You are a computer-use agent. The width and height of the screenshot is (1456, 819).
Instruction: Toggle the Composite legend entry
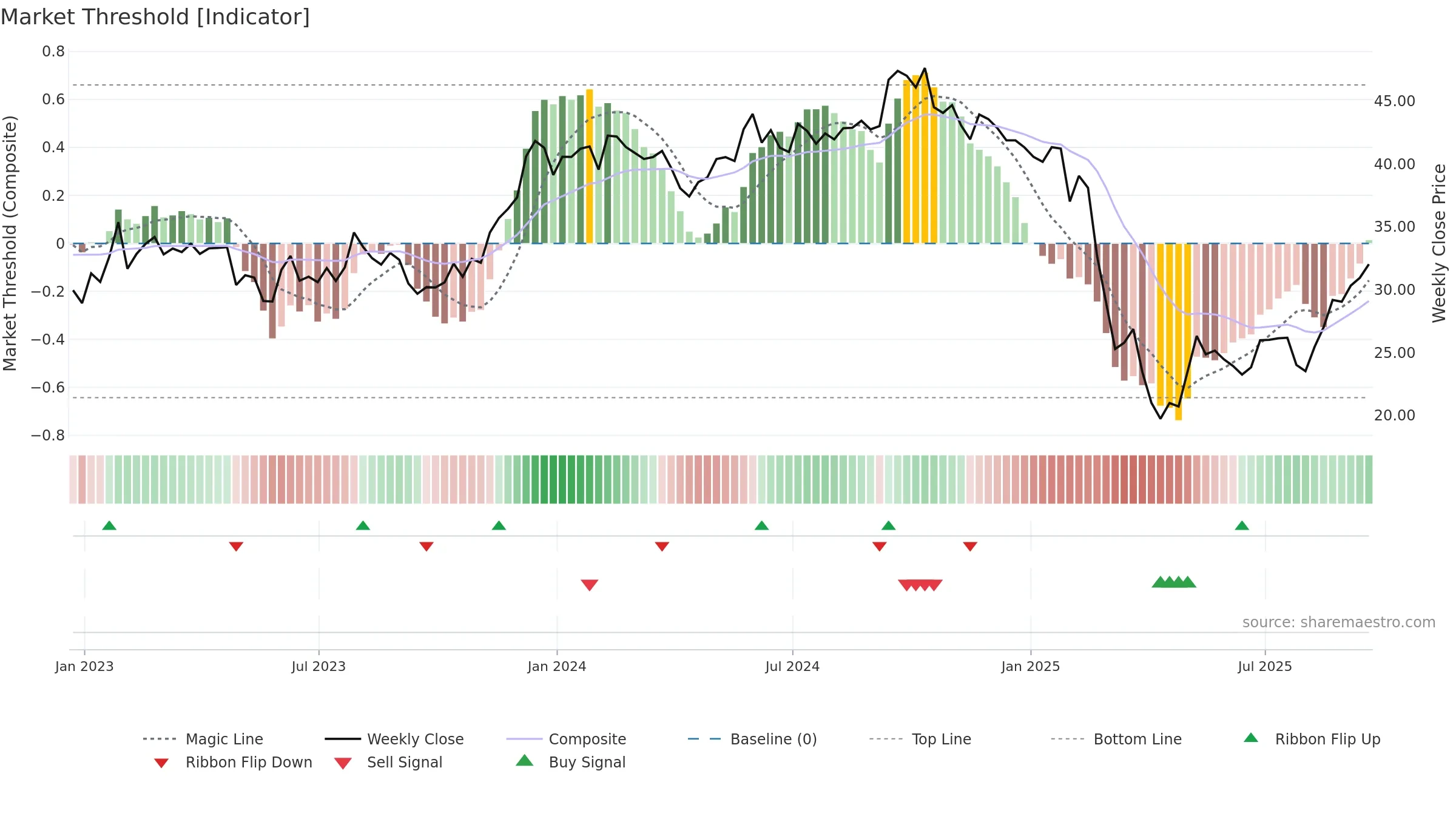pyautogui.click(x=566, y=739)
